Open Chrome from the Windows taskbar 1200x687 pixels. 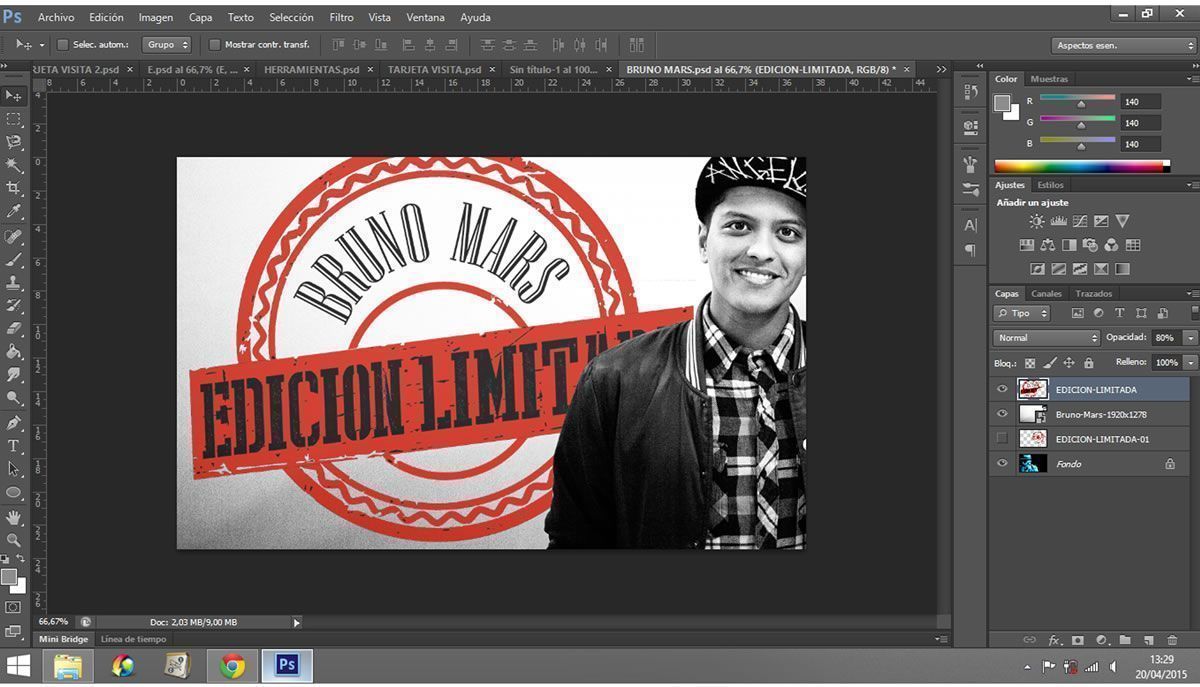[232, 665]
